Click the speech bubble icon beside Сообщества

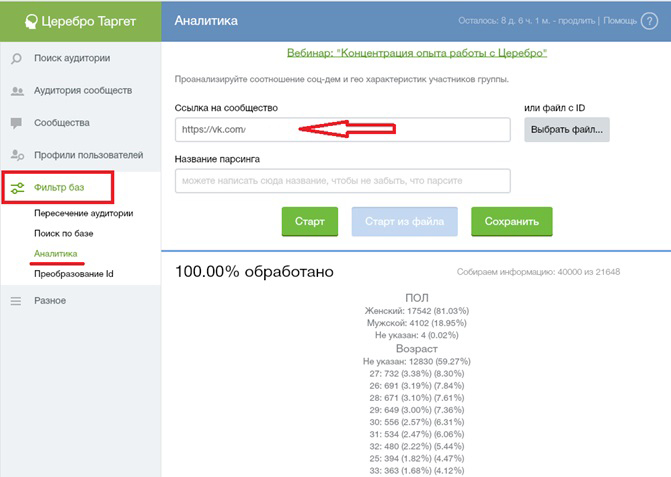16,123
